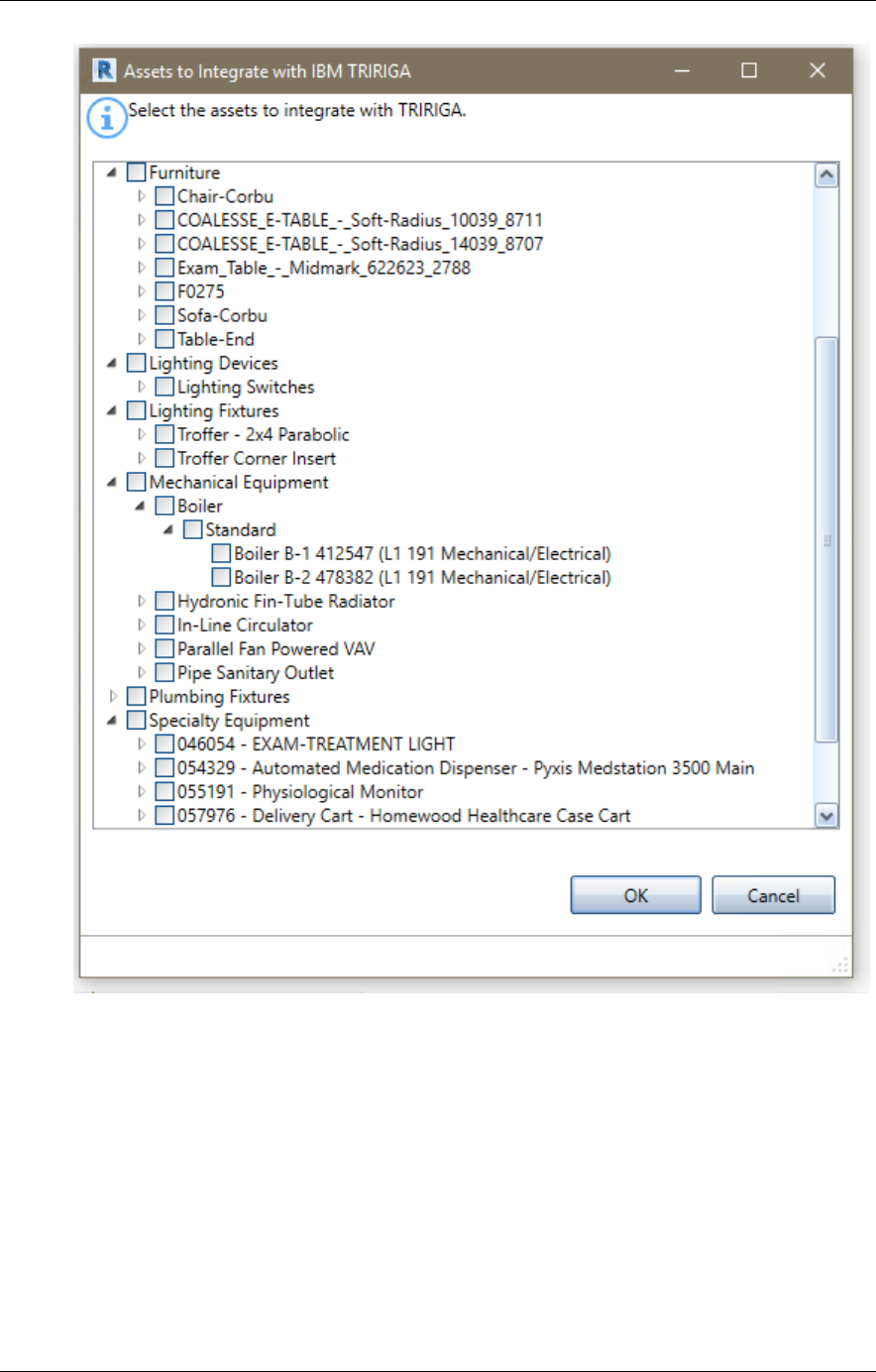This screenshot has height=1372, width=876.
Task: Collapse the Mechanical Equipment node
Action: point(113,482)
